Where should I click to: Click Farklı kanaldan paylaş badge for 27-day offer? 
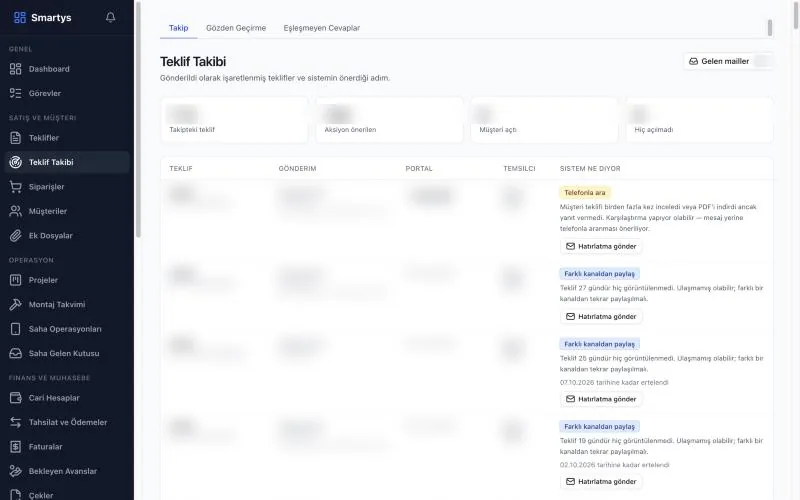[599, 274]
